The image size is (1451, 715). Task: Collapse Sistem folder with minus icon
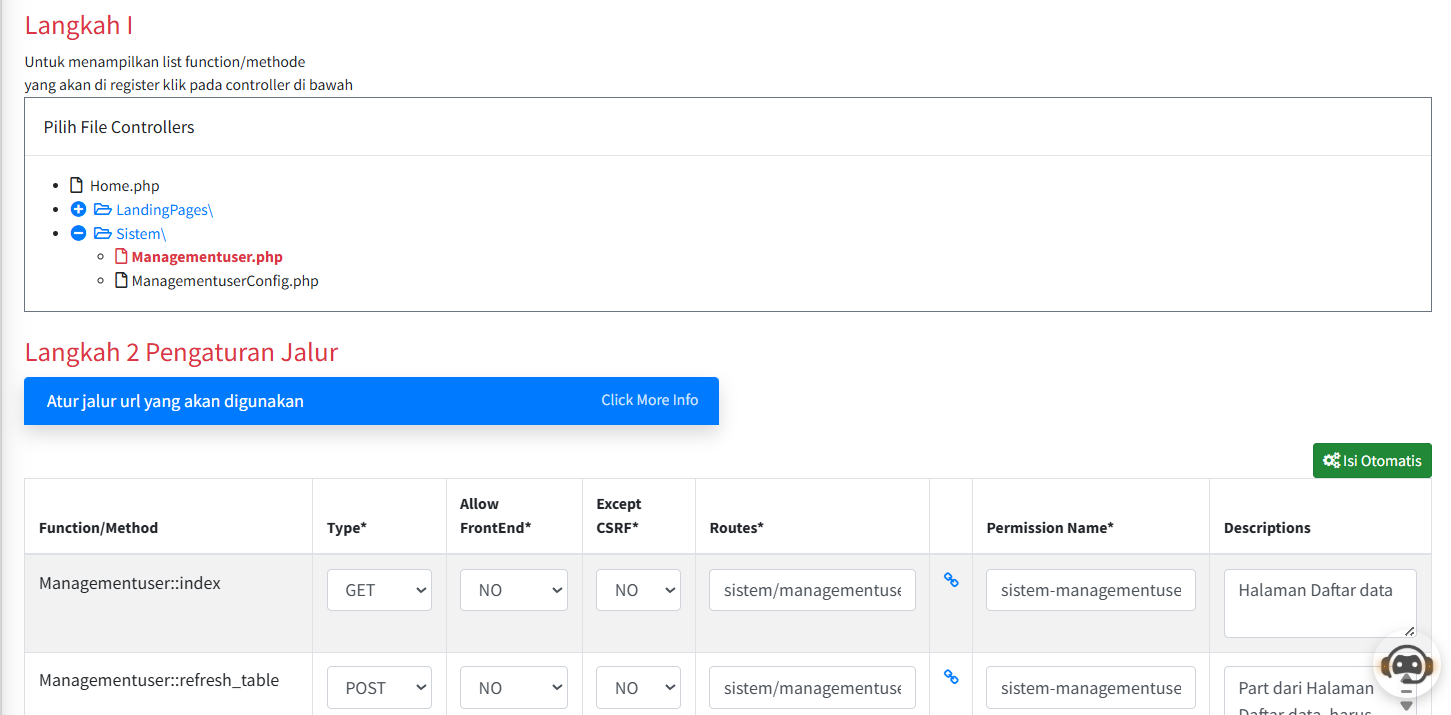click(x=79, y=234)
